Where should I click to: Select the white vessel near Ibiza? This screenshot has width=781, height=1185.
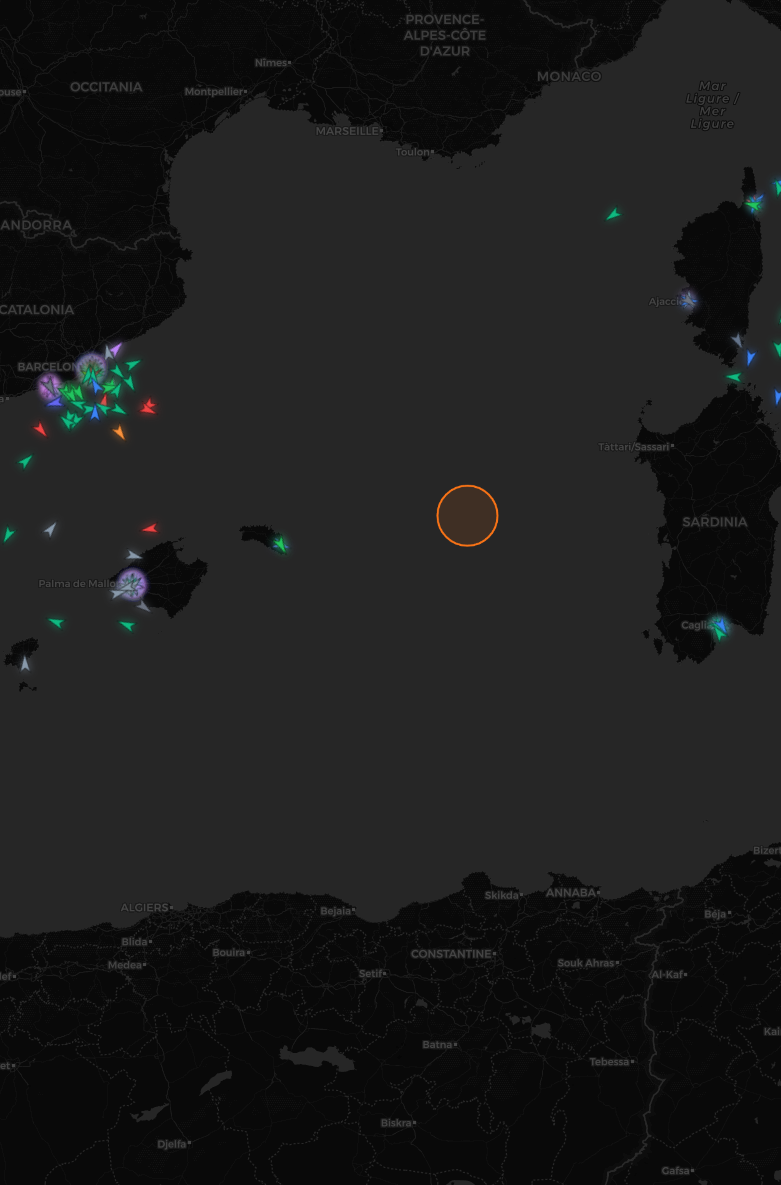(x=25, y=663)
